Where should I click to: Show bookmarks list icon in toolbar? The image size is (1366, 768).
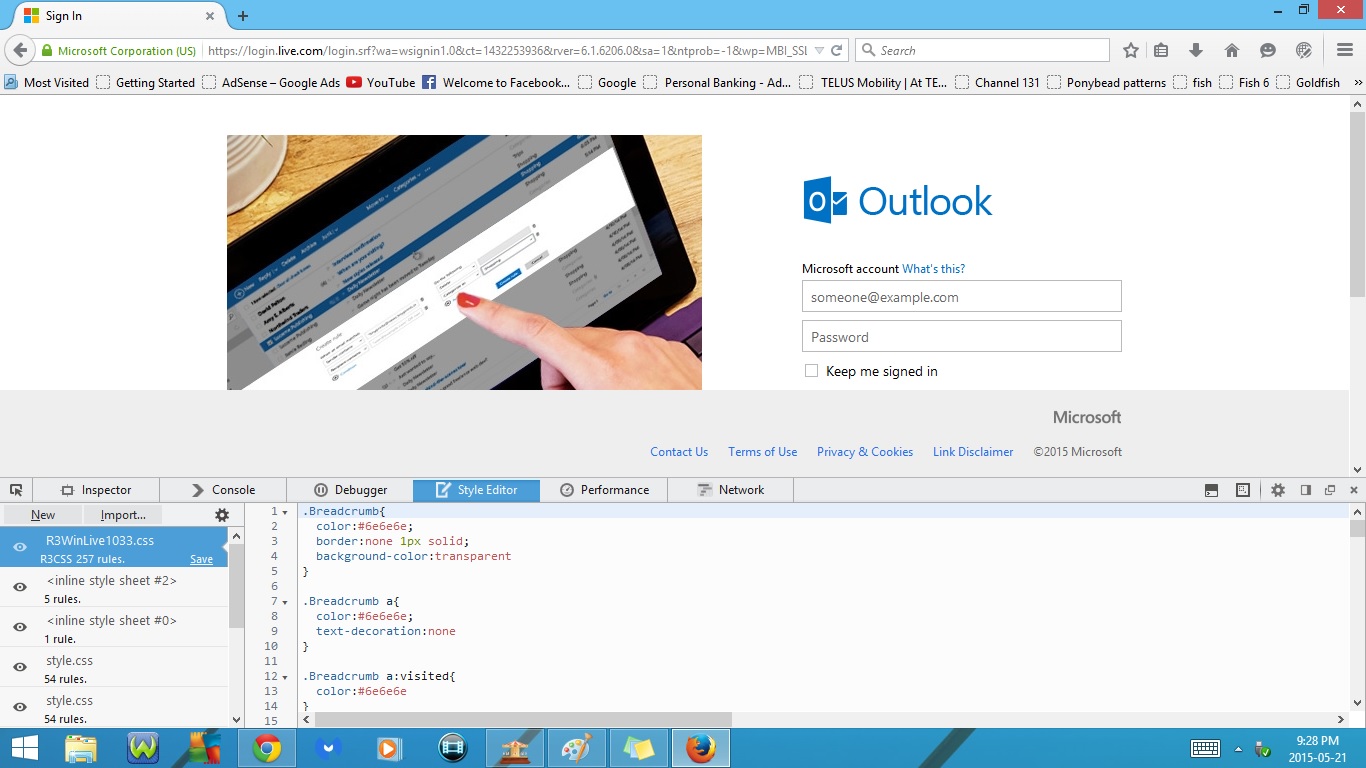point(1161,50)
